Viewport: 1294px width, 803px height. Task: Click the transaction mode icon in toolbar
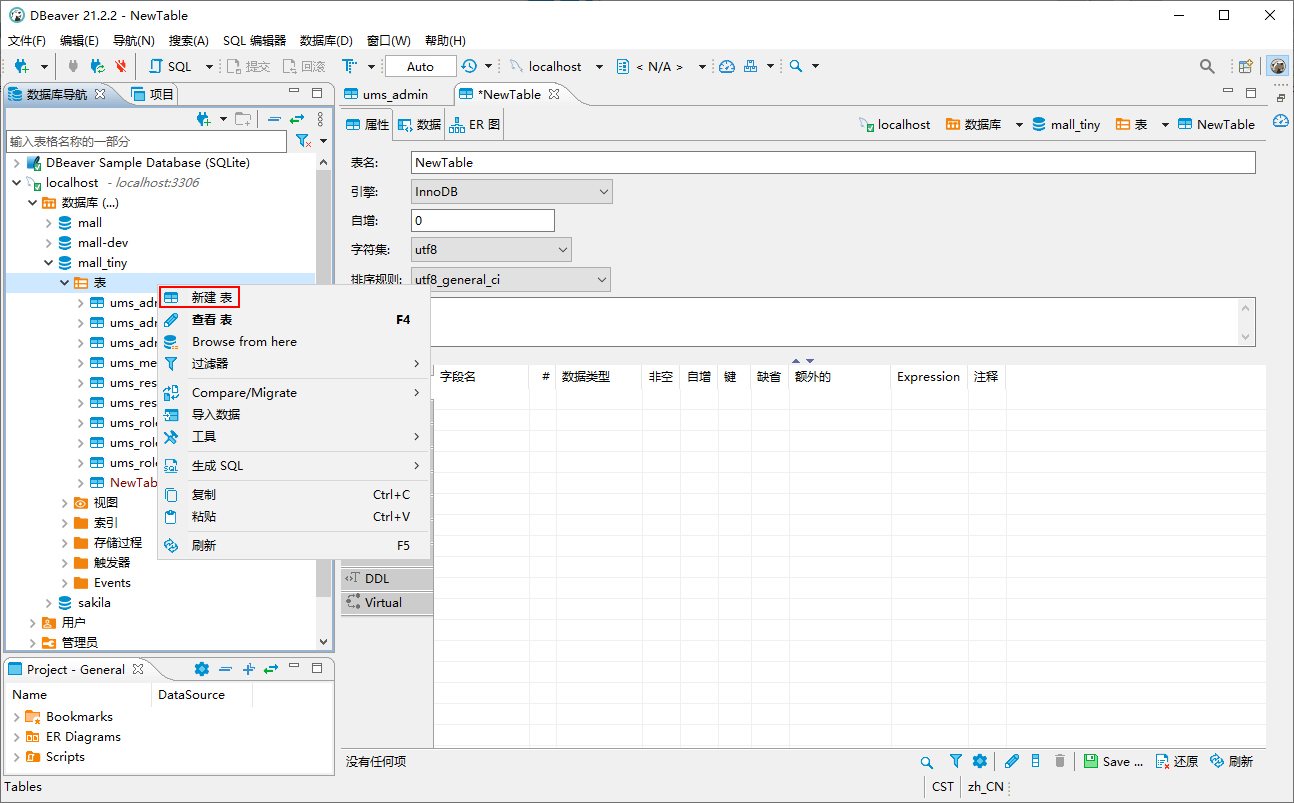point(349,66)
